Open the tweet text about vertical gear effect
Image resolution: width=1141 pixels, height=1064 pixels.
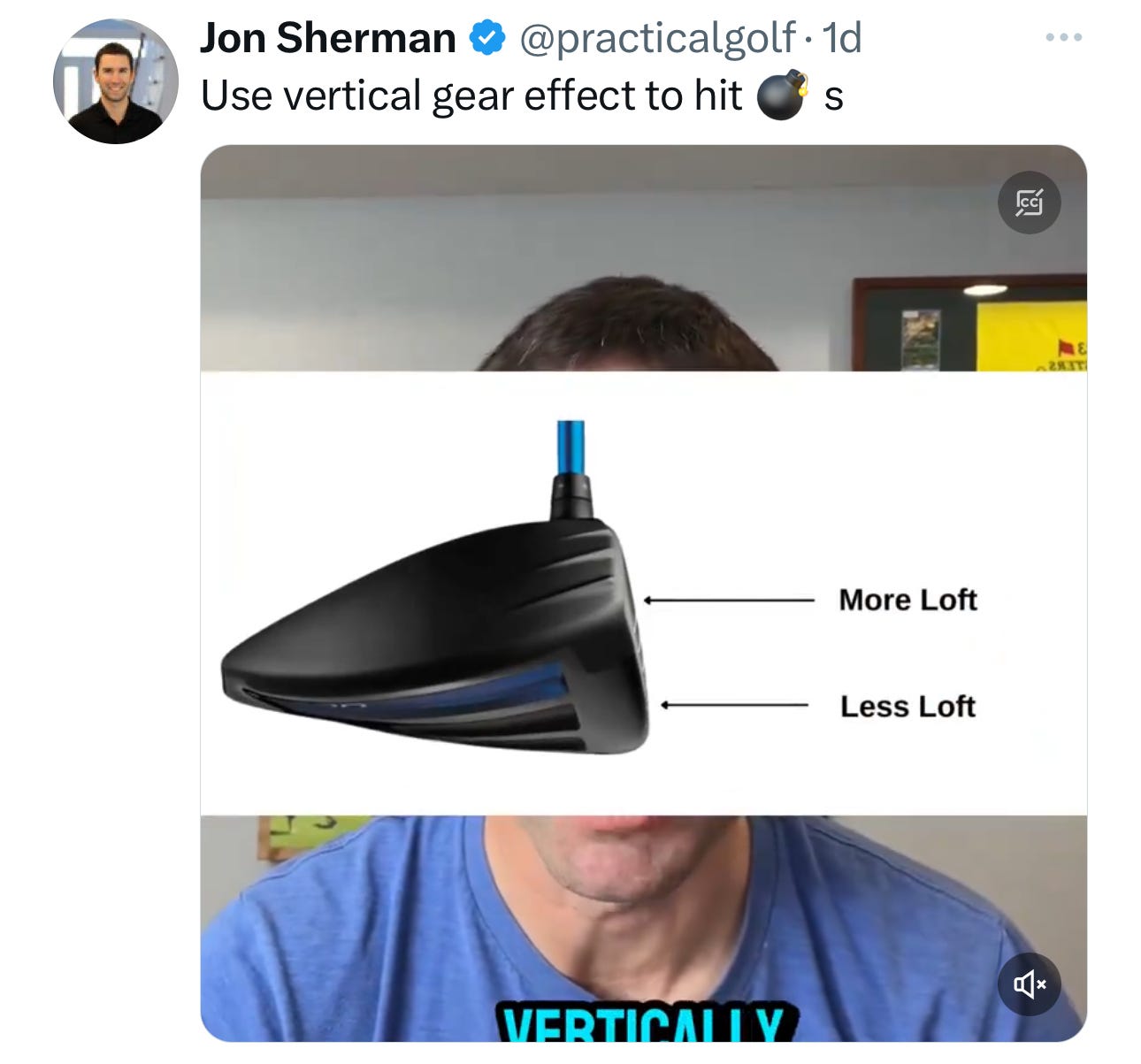click(x=522, y=96)
